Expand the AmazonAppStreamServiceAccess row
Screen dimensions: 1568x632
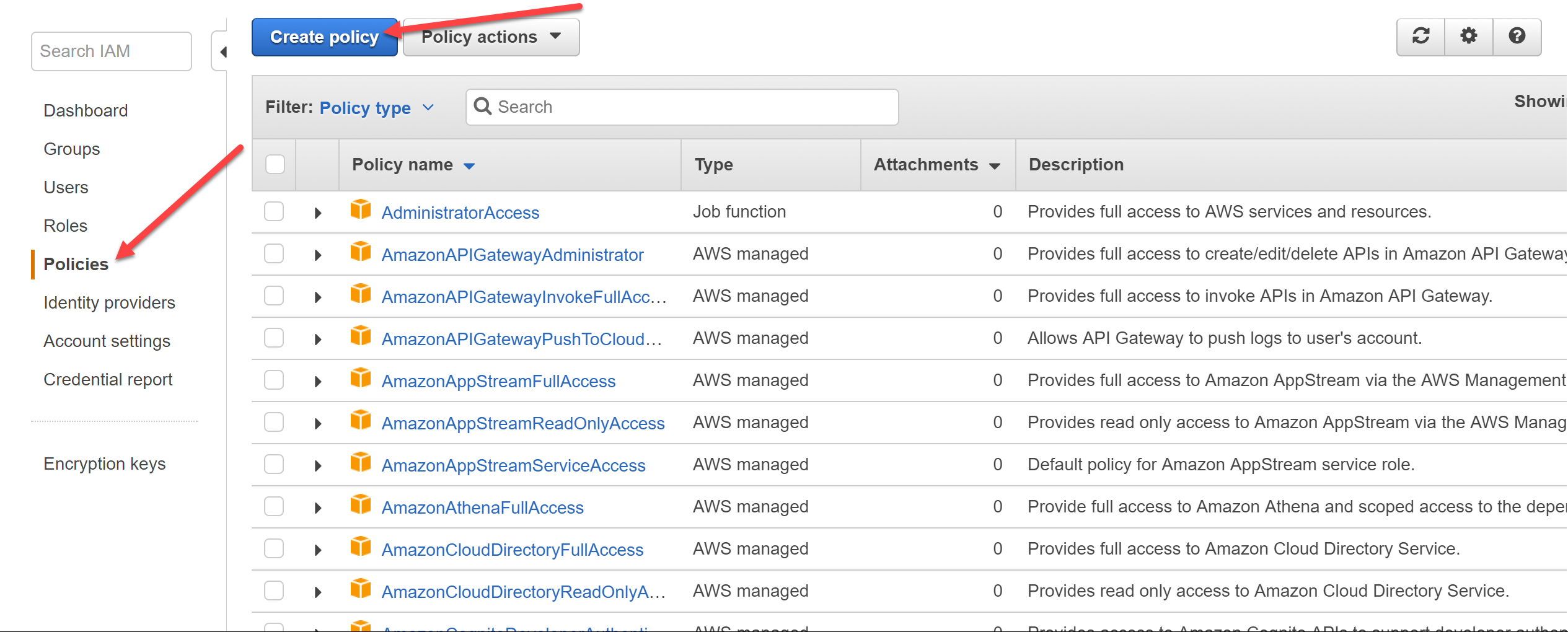coord(318,466)
